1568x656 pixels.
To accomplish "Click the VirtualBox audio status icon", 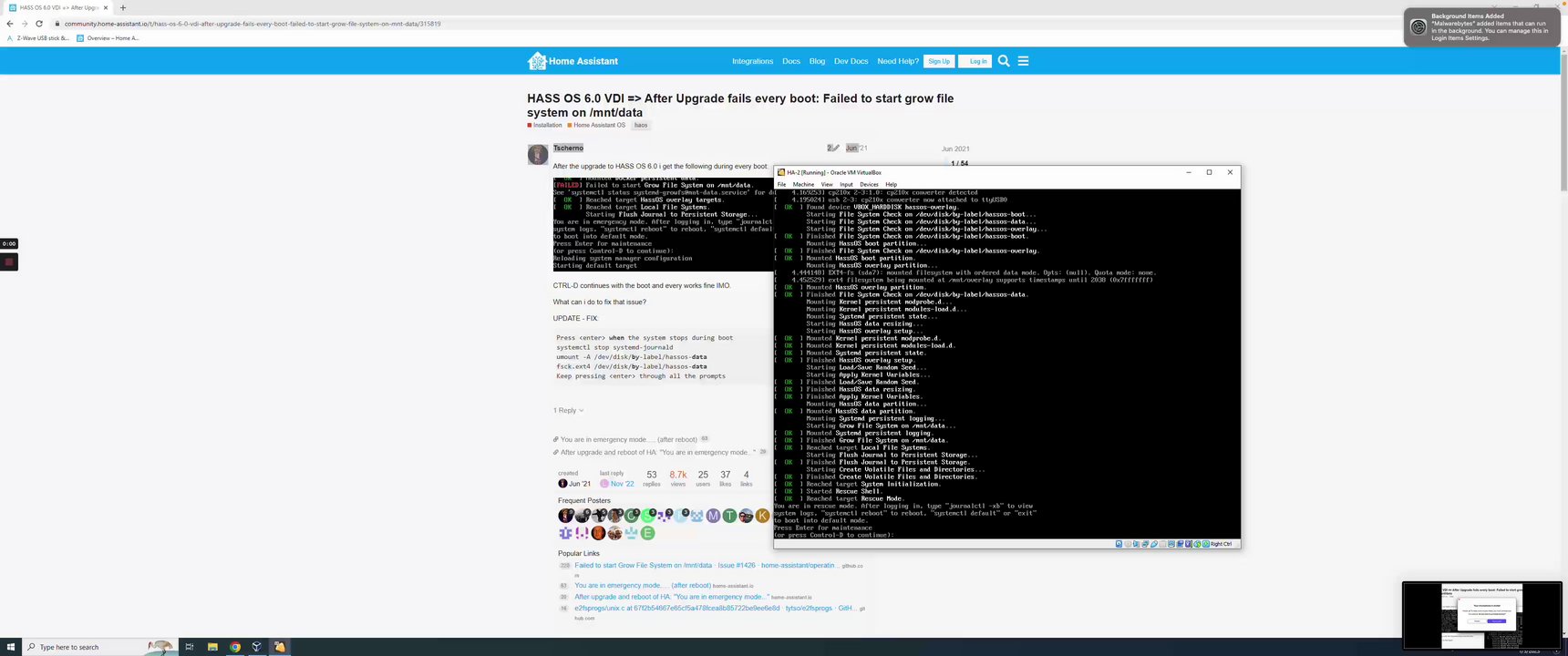I will coord(1136,544).
